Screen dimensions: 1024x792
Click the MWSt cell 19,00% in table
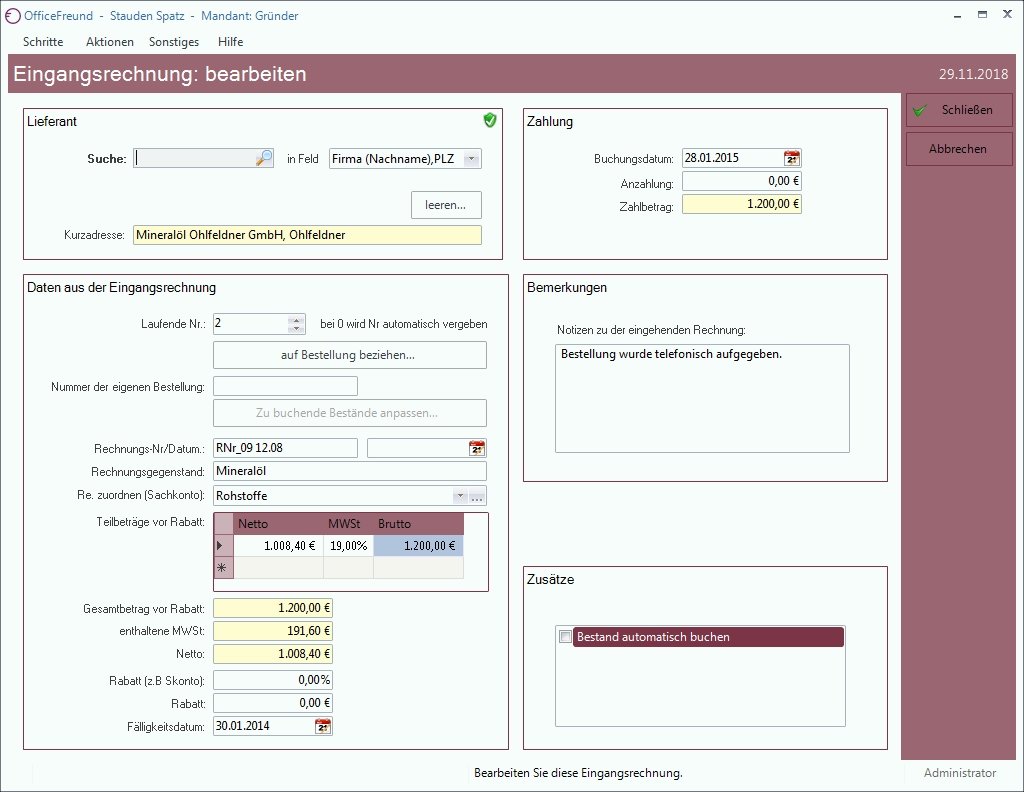(x=348, y=546)
